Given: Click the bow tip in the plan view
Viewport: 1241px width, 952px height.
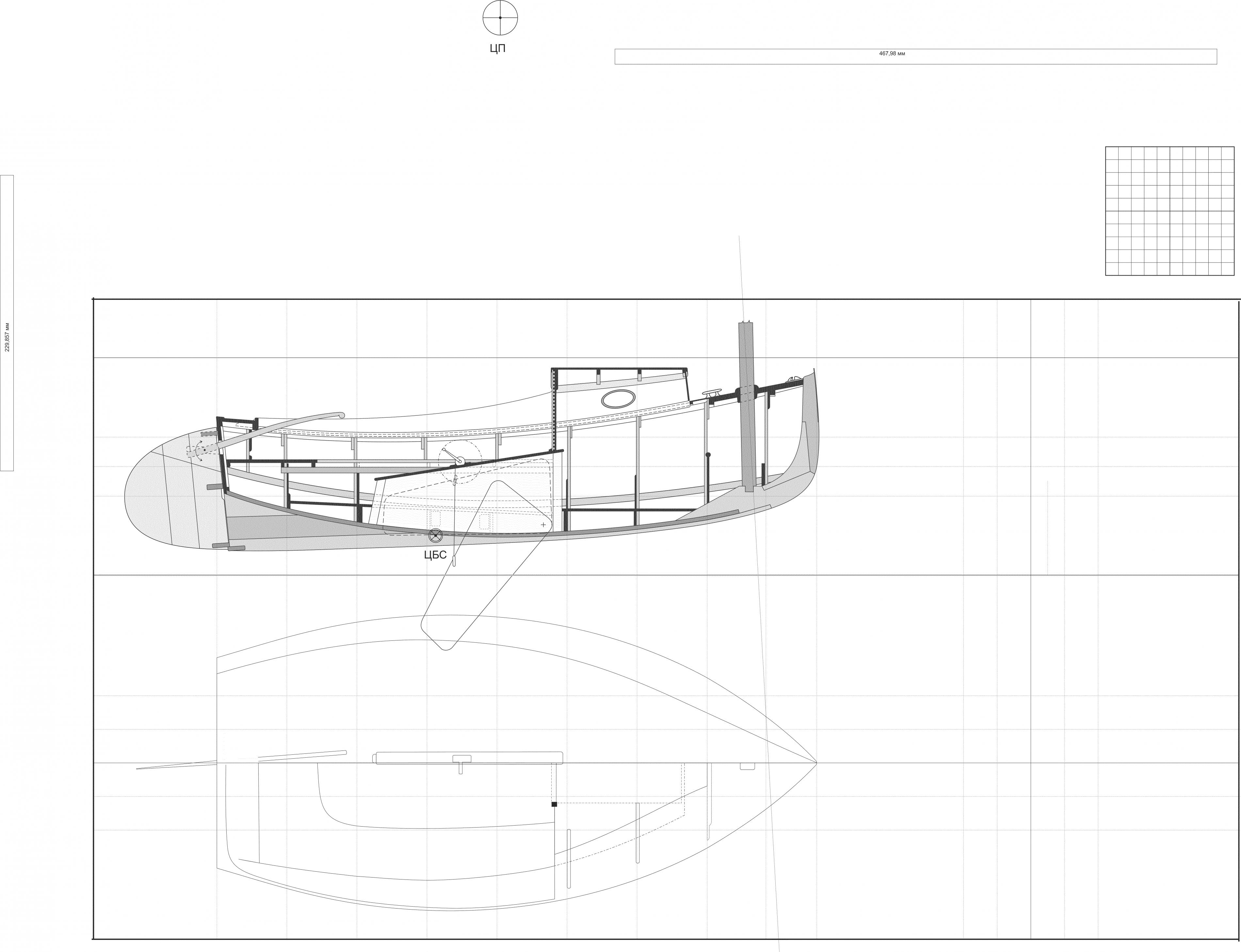Looking at the screenshot, I should pos(815,763).
